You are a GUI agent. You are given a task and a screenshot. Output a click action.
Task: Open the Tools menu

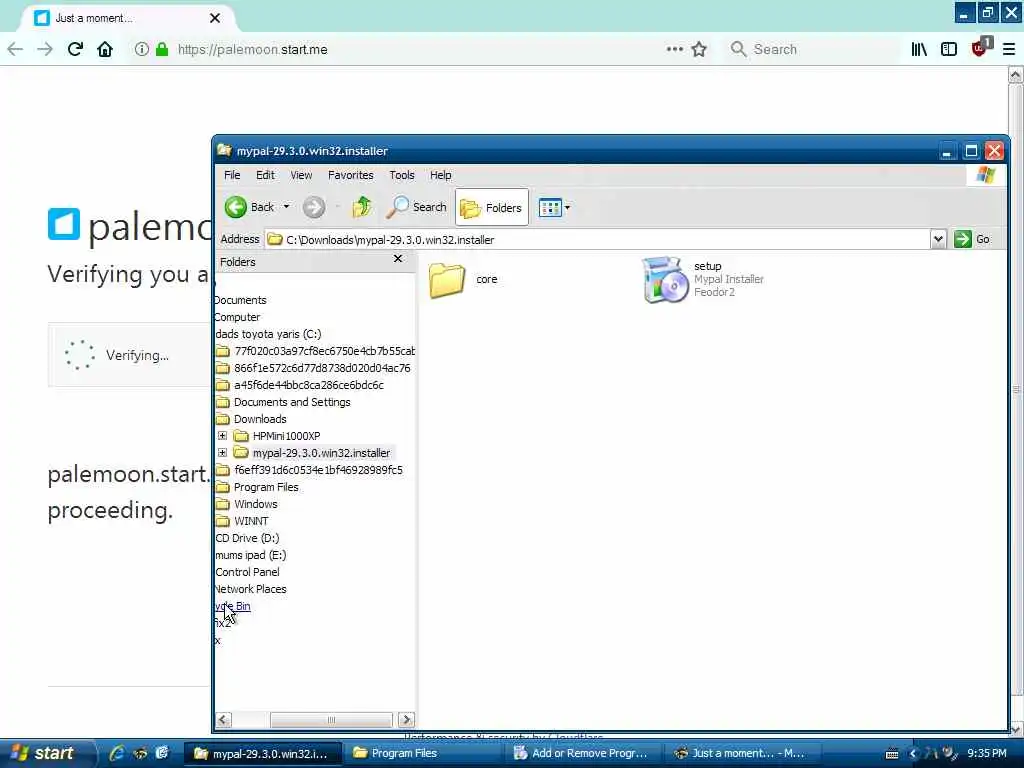point(402,175)
